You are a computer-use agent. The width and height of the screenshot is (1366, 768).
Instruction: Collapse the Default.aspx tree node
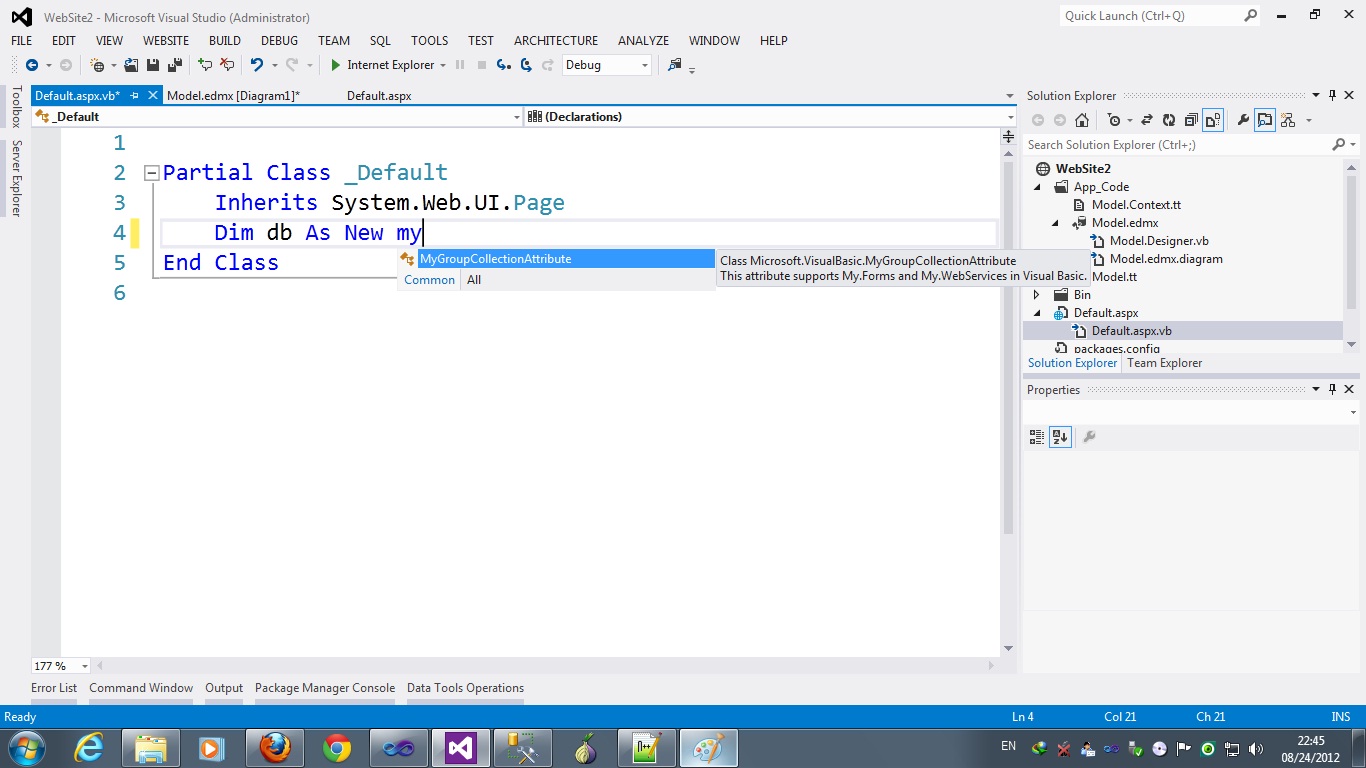(x=1037, y=313)
